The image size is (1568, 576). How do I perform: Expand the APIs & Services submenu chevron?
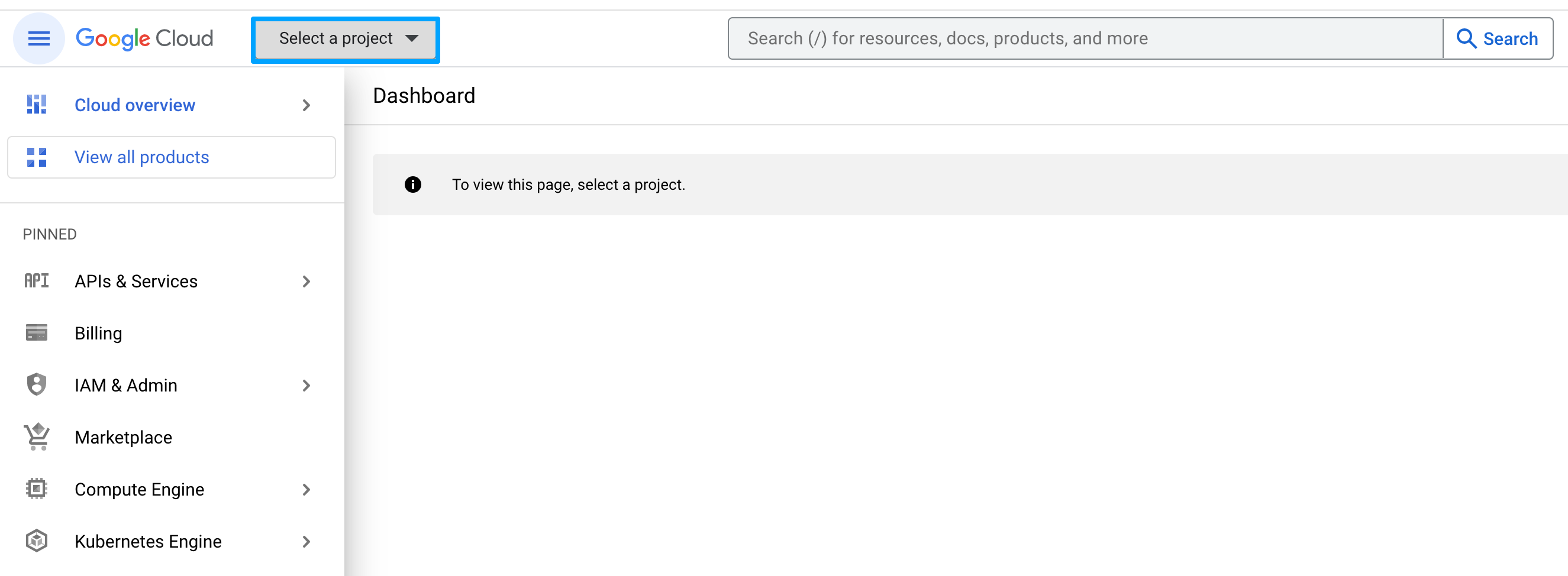(x=306, y=281)
